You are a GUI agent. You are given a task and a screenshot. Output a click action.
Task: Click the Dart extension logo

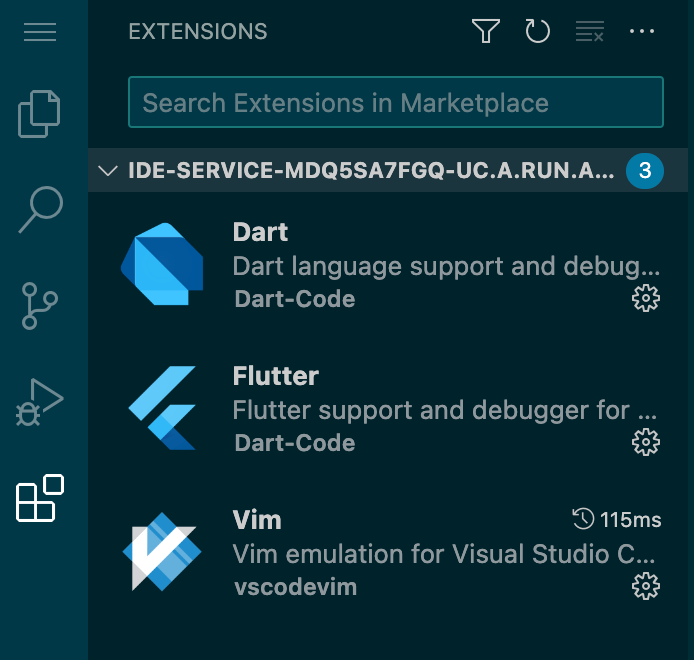tap(162, 264)
